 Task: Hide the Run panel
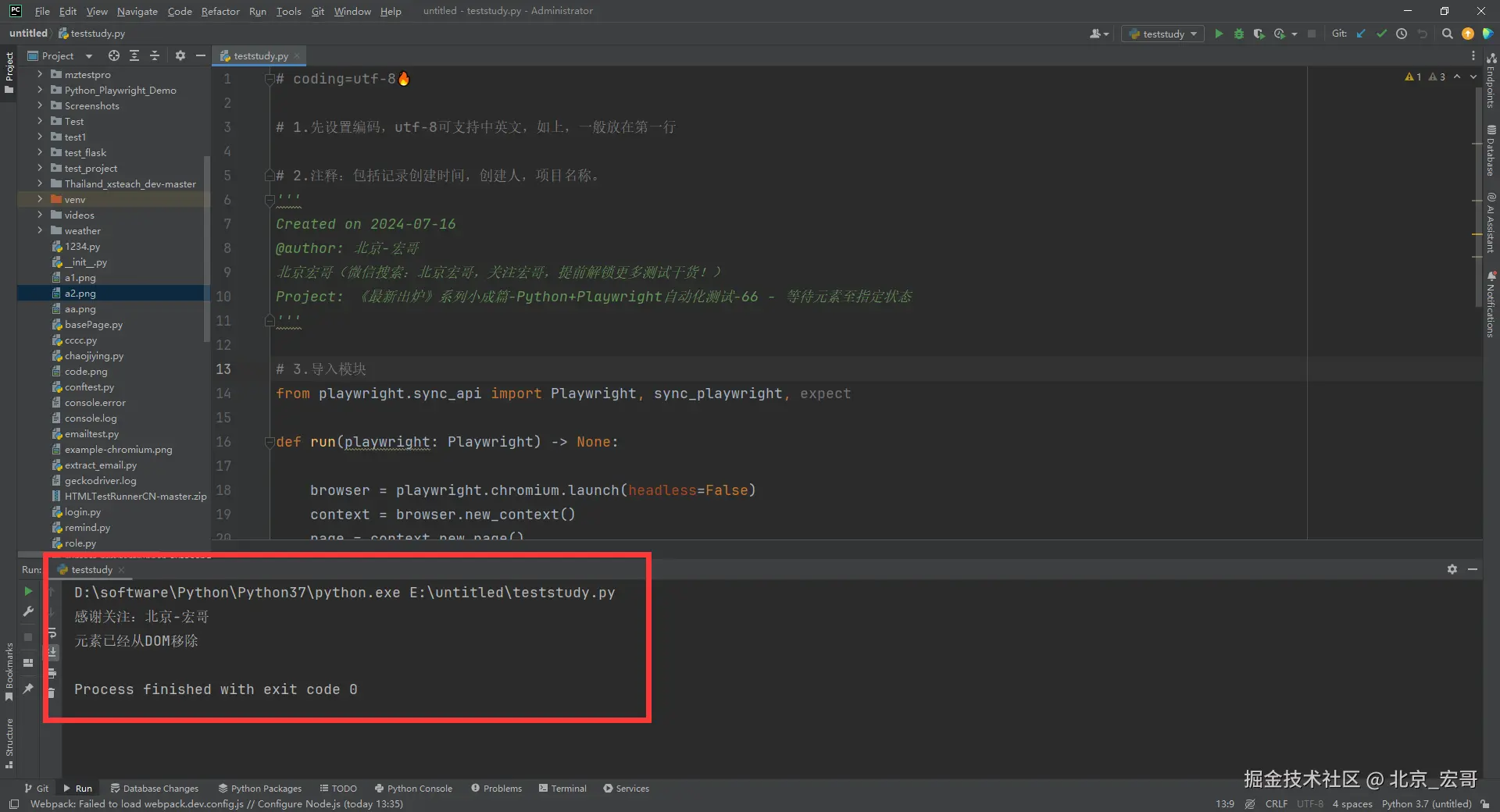[x=1473, y=569]
